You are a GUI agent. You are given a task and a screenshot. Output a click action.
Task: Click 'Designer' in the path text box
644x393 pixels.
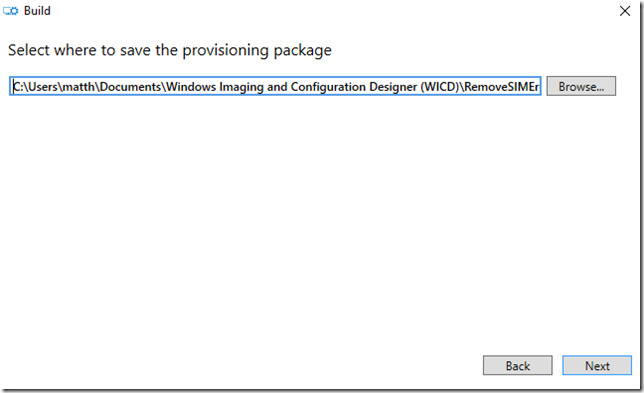[x=393, y=87]
